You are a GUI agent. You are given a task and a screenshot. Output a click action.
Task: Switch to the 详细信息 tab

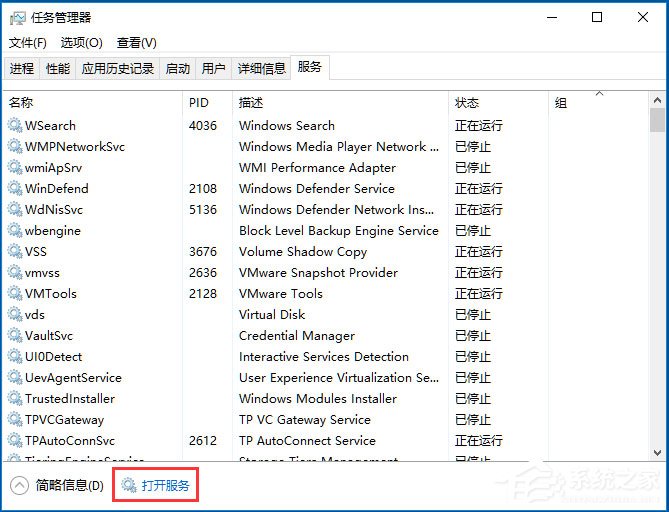tap(261, 68)
